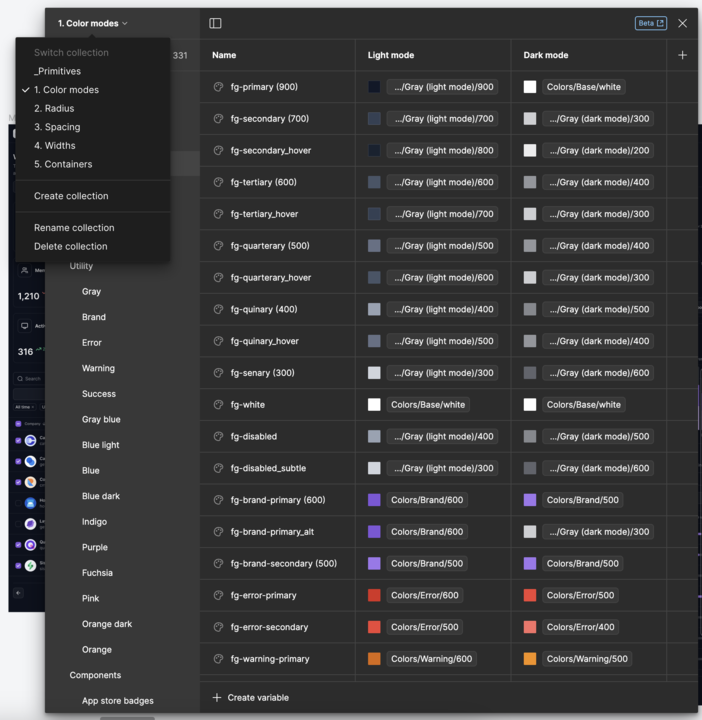The image size is (702, 720).
Task: Click the palette icon beside fg-primary (900)
Action: pos(219,87)
